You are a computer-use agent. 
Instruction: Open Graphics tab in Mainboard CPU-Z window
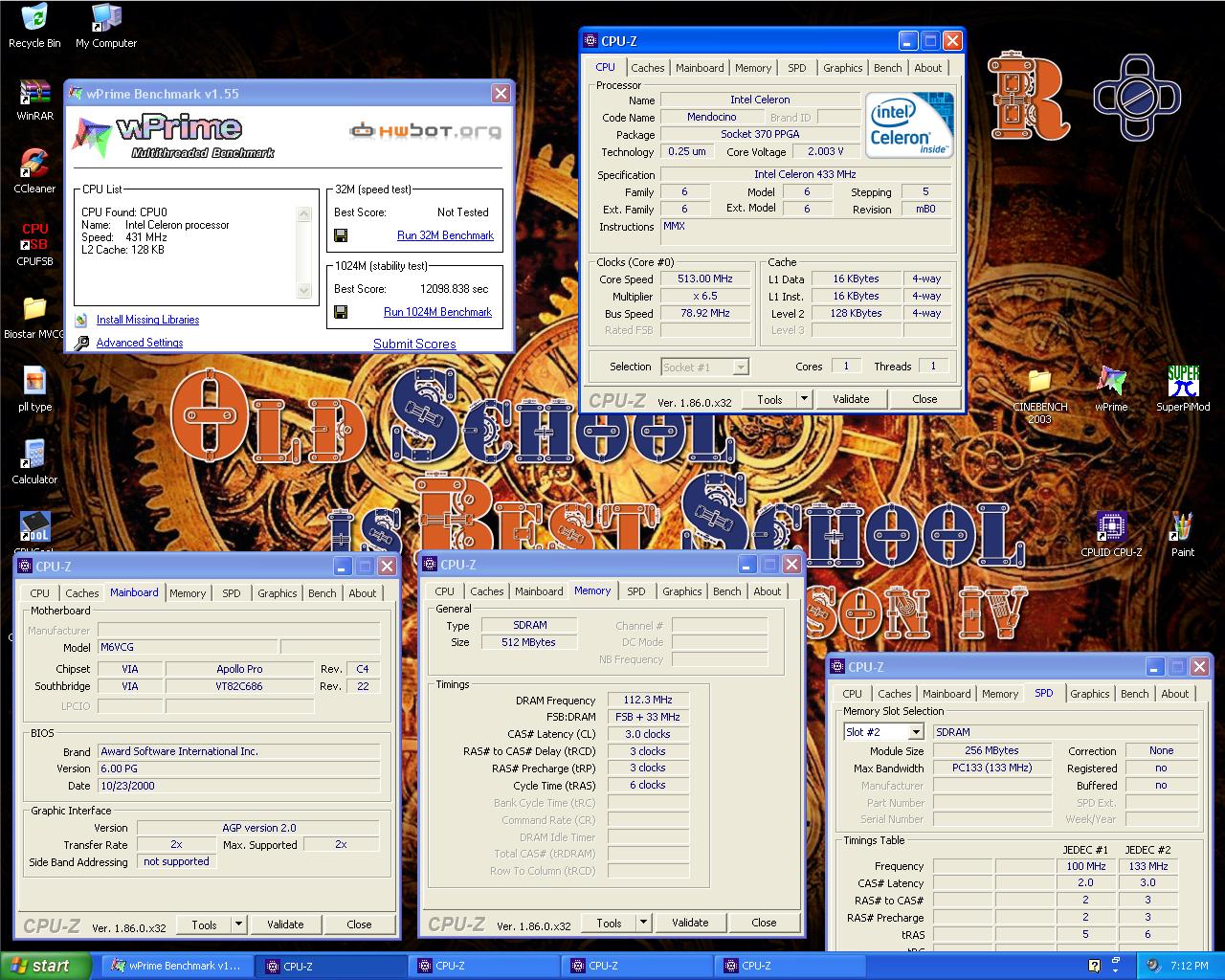point(278,593)
